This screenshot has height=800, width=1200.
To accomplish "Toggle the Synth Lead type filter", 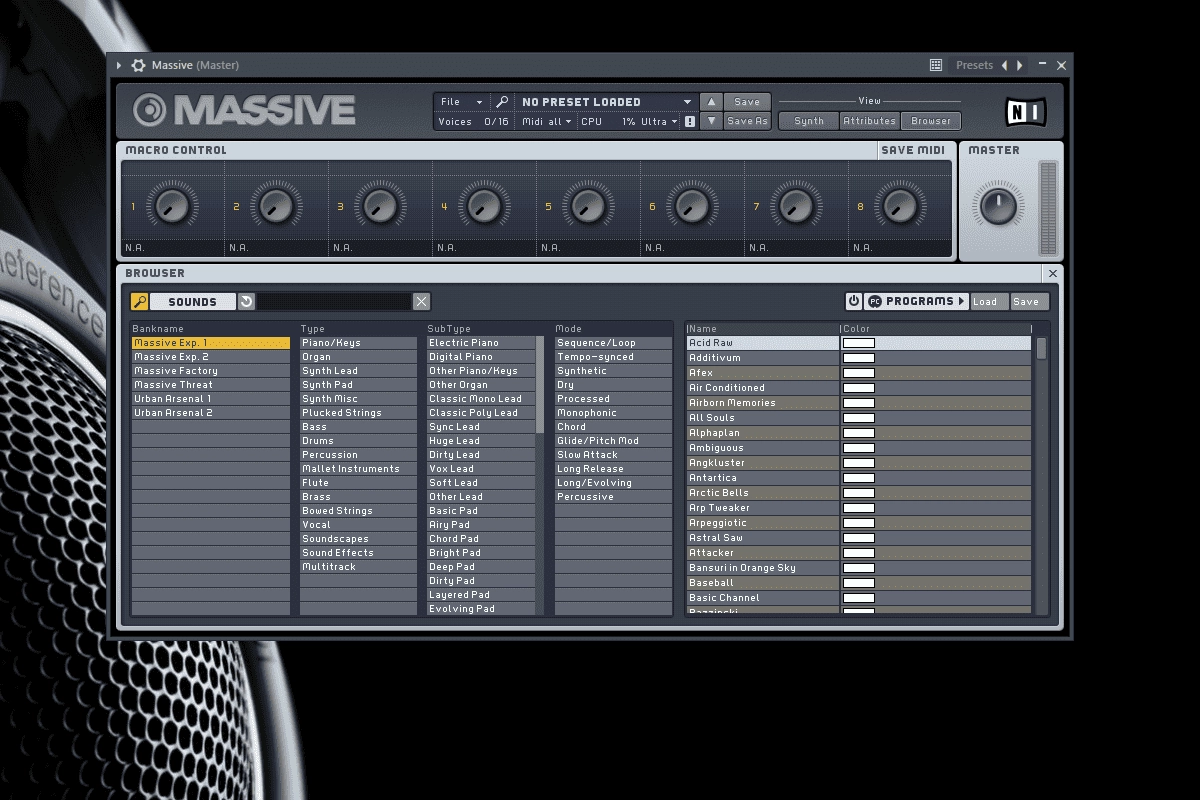I will tap(358, 371).
